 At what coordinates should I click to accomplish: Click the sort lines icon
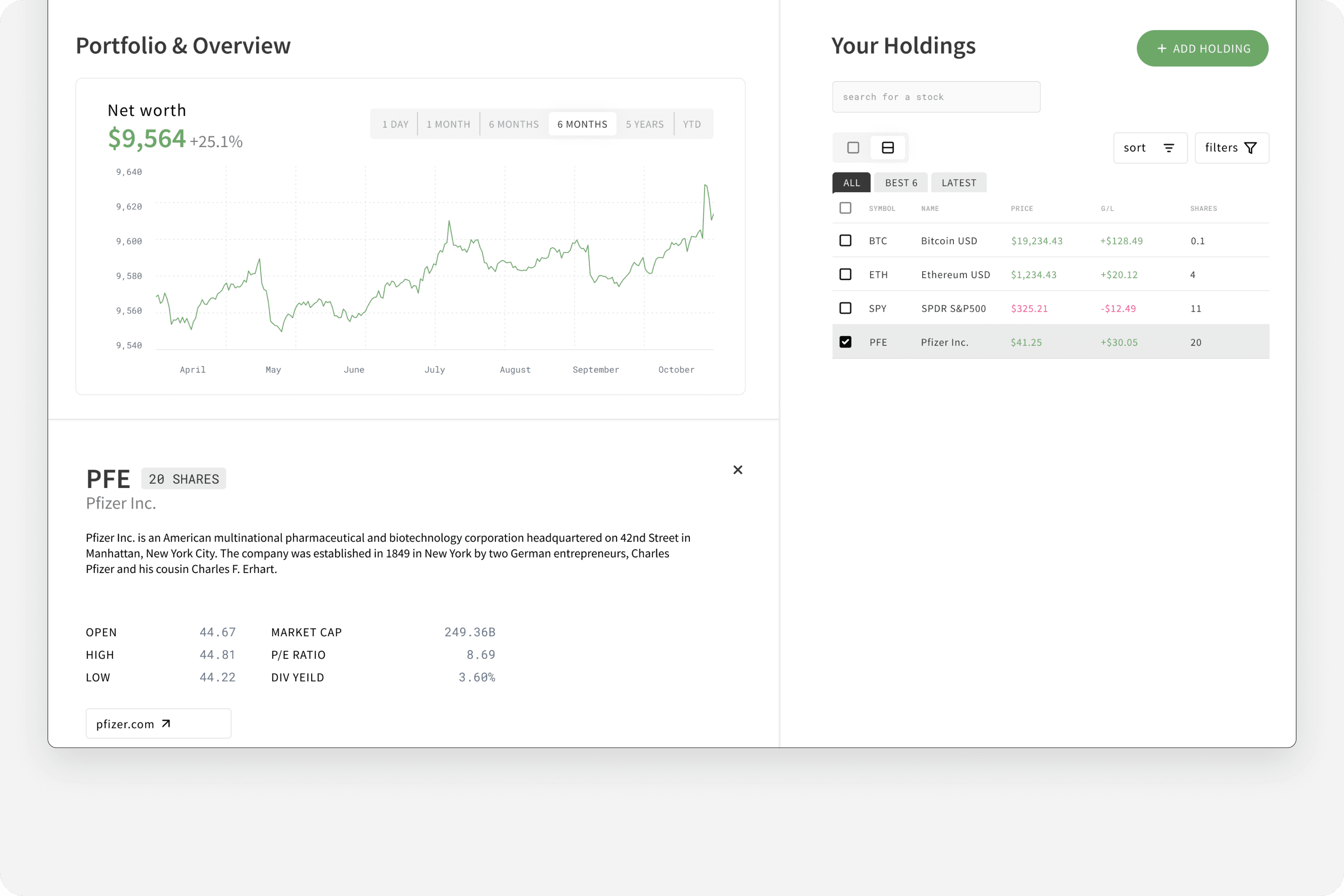(1169, 148)
